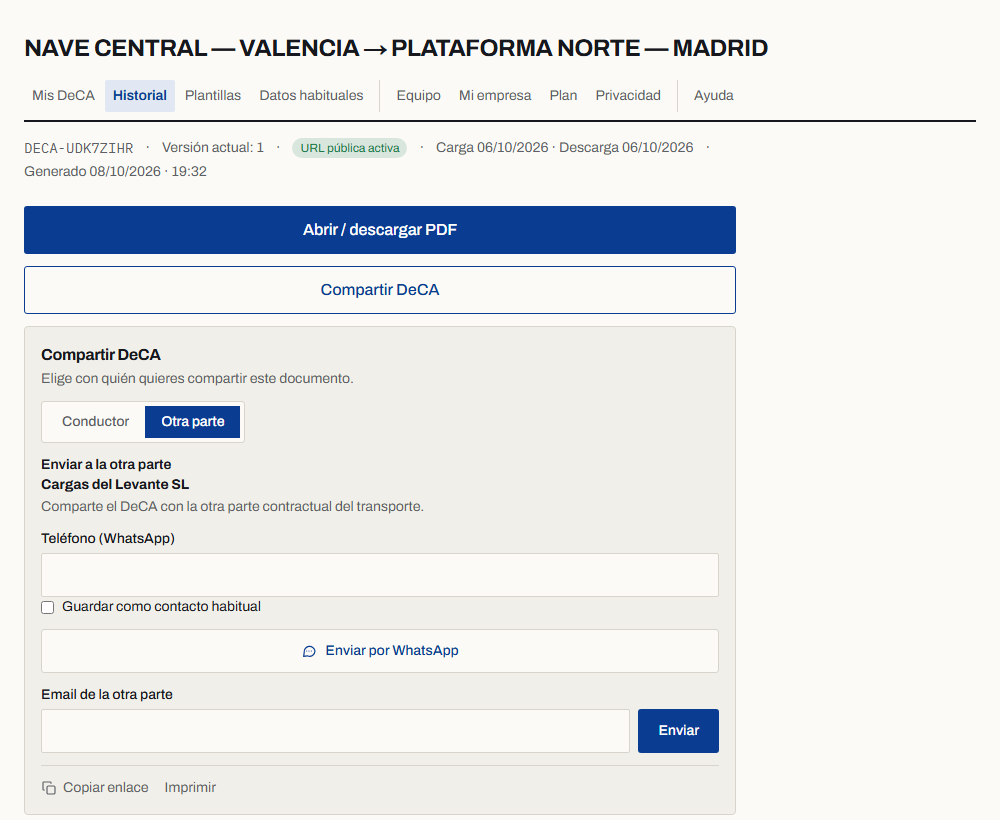Go to the Plan tab

point(563,96)
